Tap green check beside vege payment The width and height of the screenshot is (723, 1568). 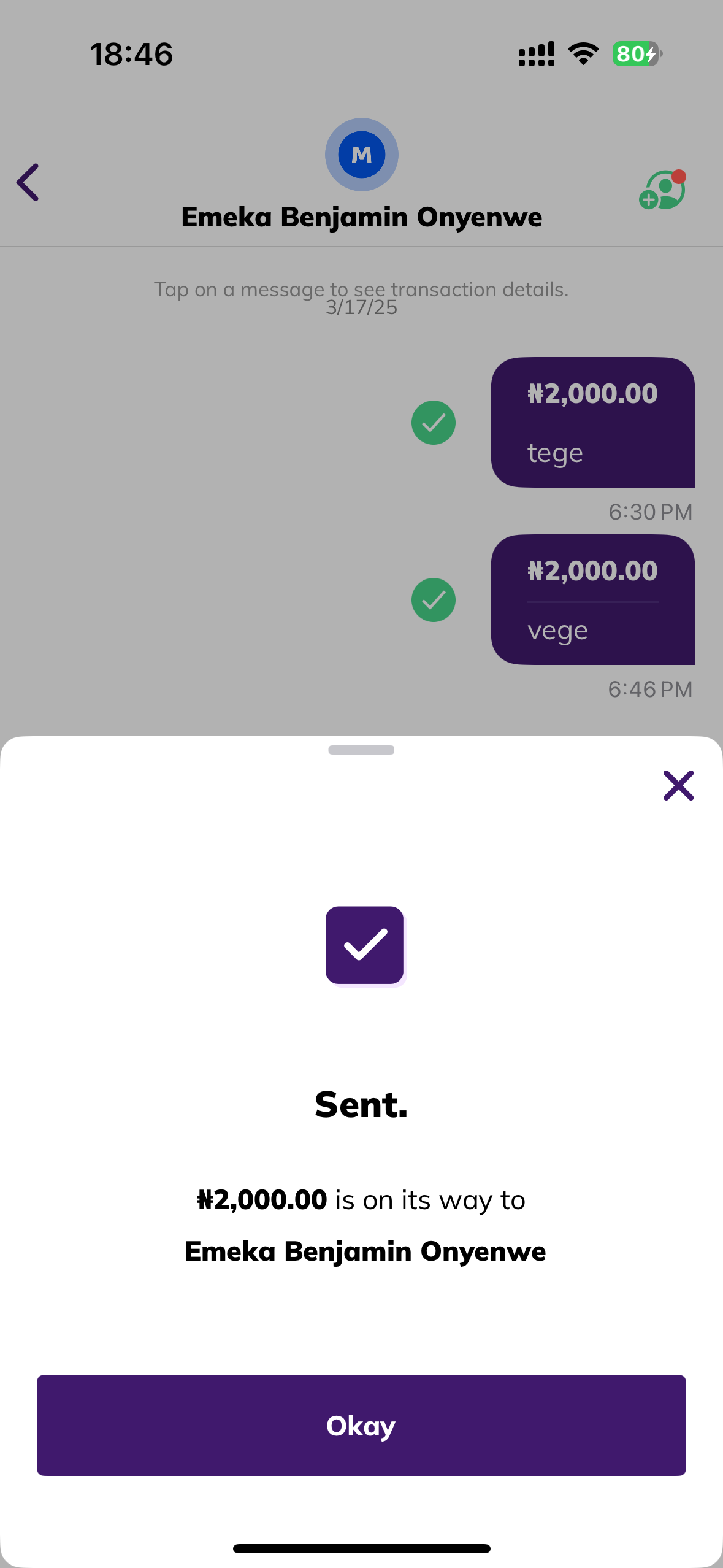point(434,600)
